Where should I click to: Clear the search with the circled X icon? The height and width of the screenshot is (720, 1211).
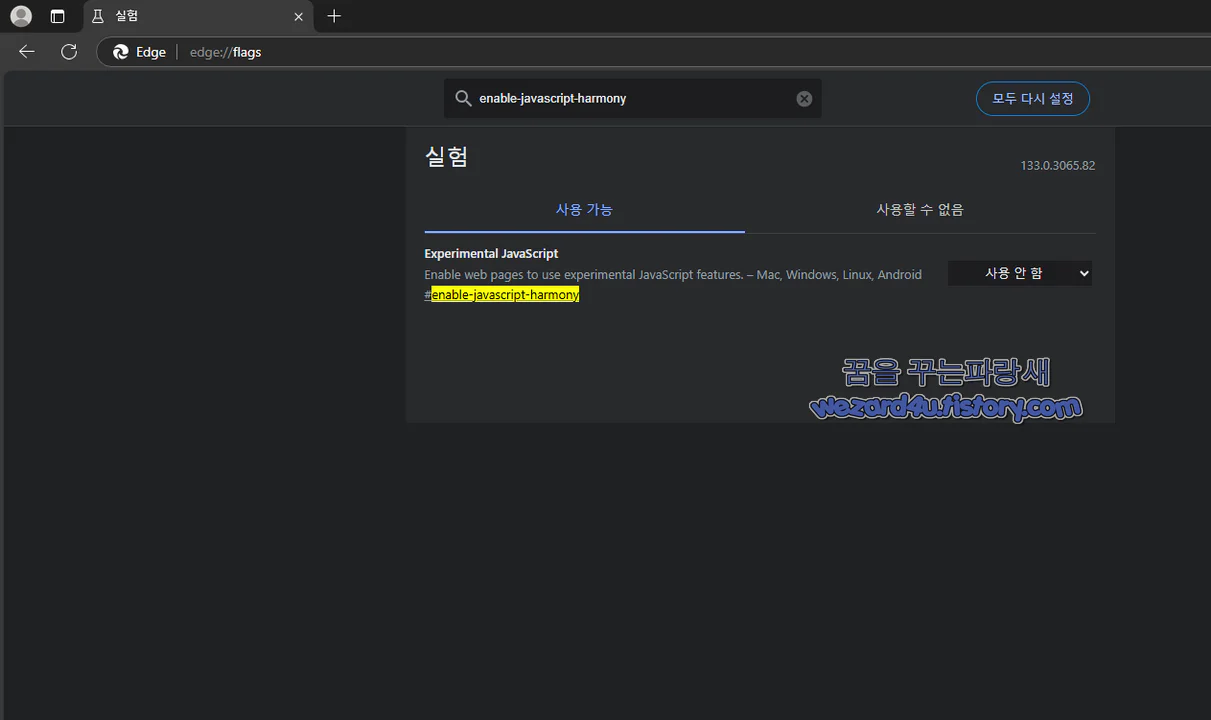(804, 98)
